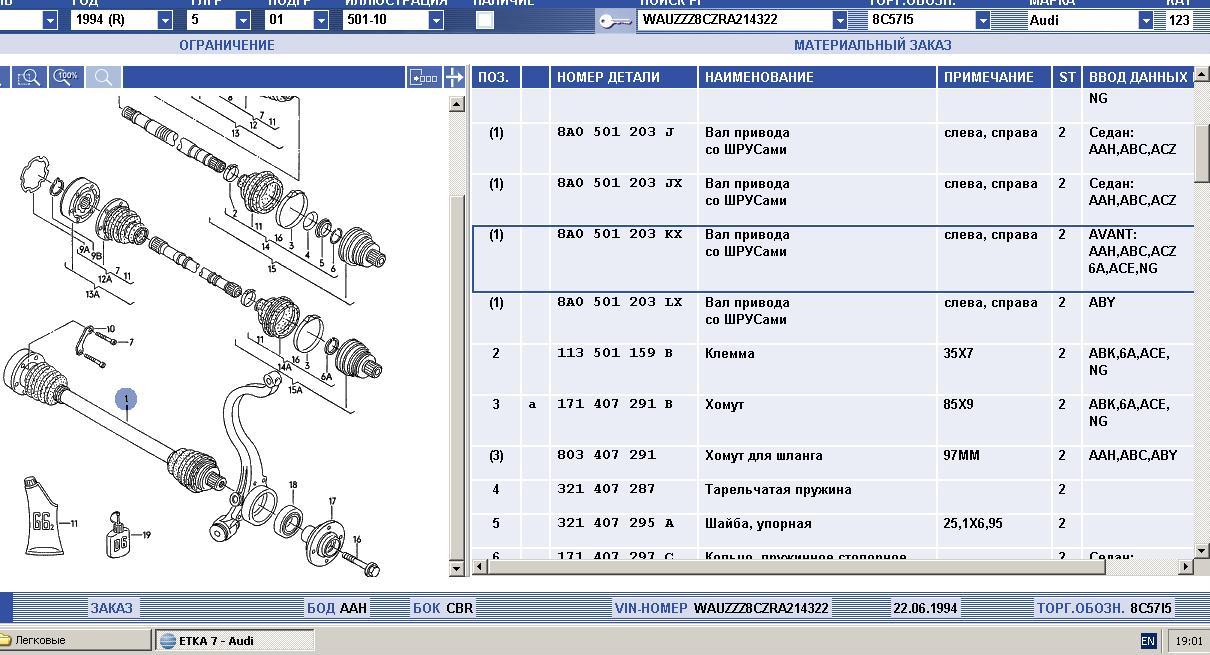Click the key icon beside VIN search
The image size is (1210, 655).
tap(614, 20)
